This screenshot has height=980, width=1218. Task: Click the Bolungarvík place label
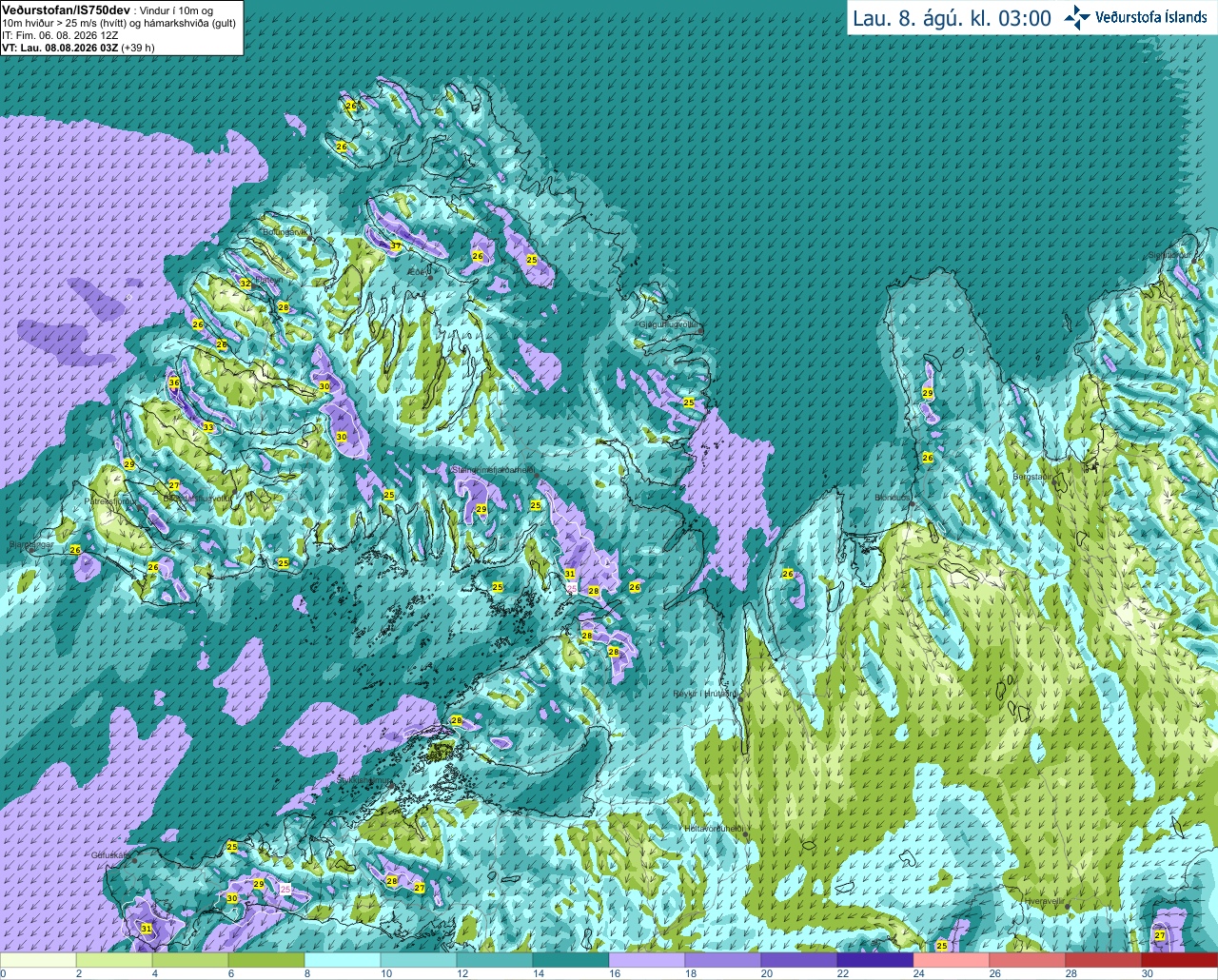click(x=285, y=232)
